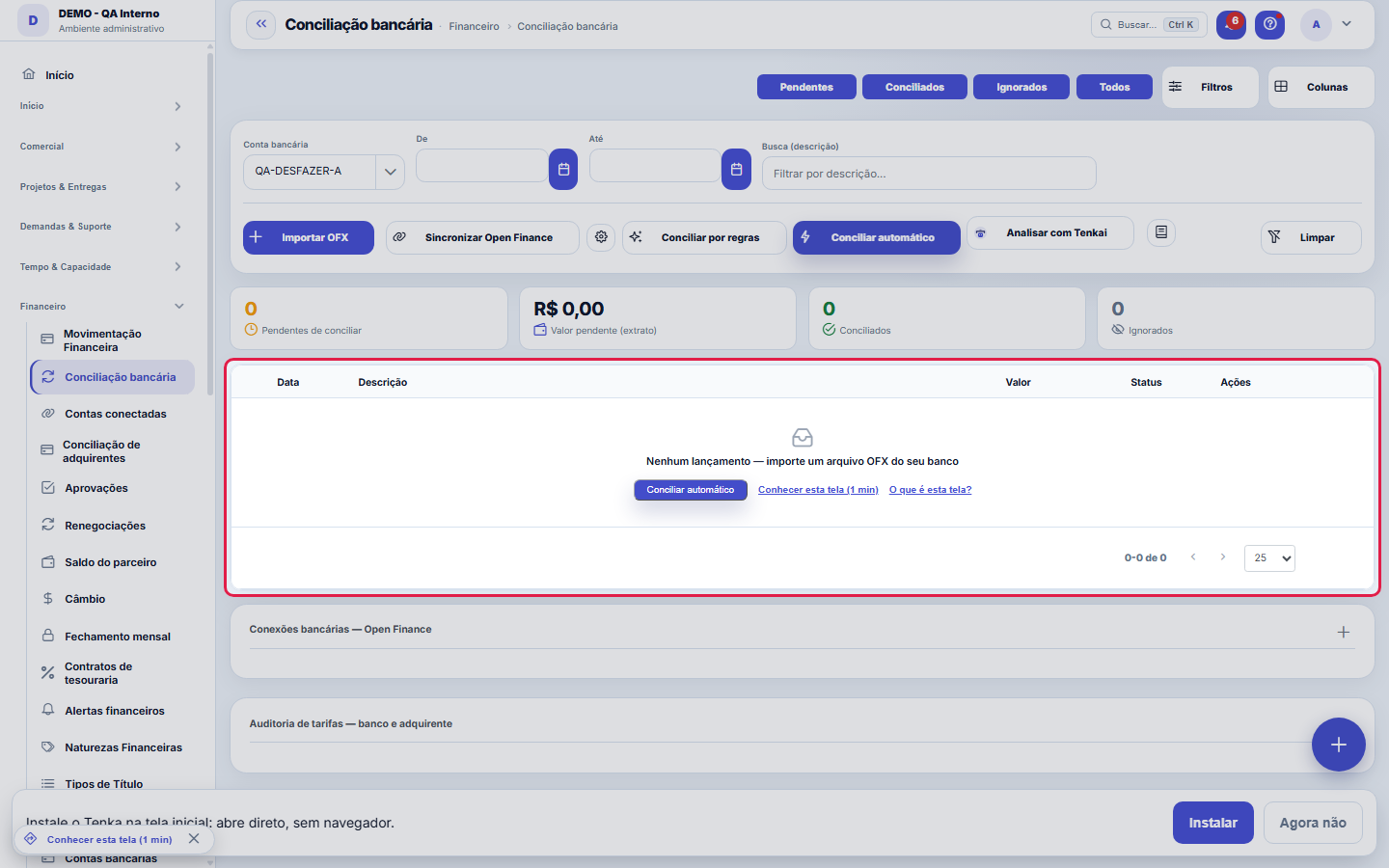1389x868 pixels.
Task: Expand Conexões bancárias Open Finance panel
Action: [x=1343, y=632]
